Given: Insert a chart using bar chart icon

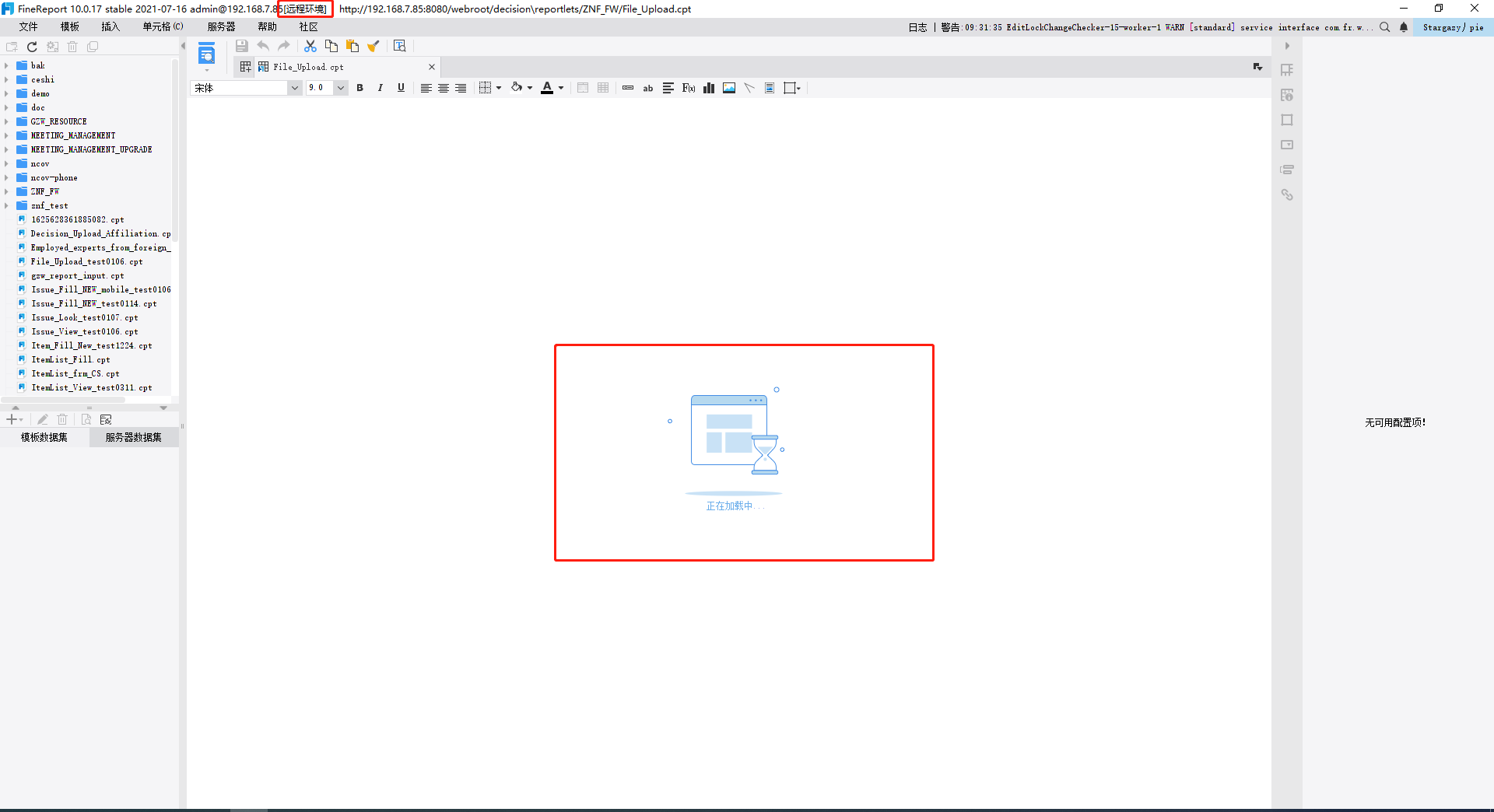Looking at the screenshot, I should [709, 88].
